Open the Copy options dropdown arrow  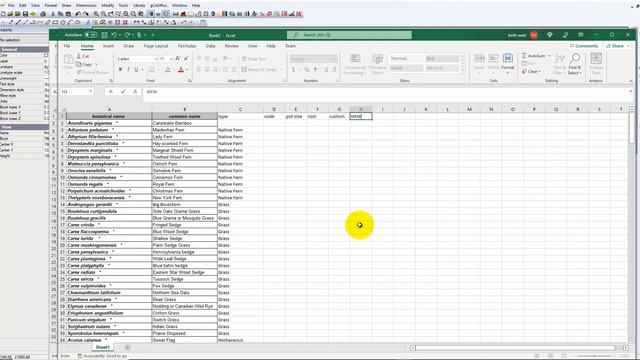[x=96, y=64]
